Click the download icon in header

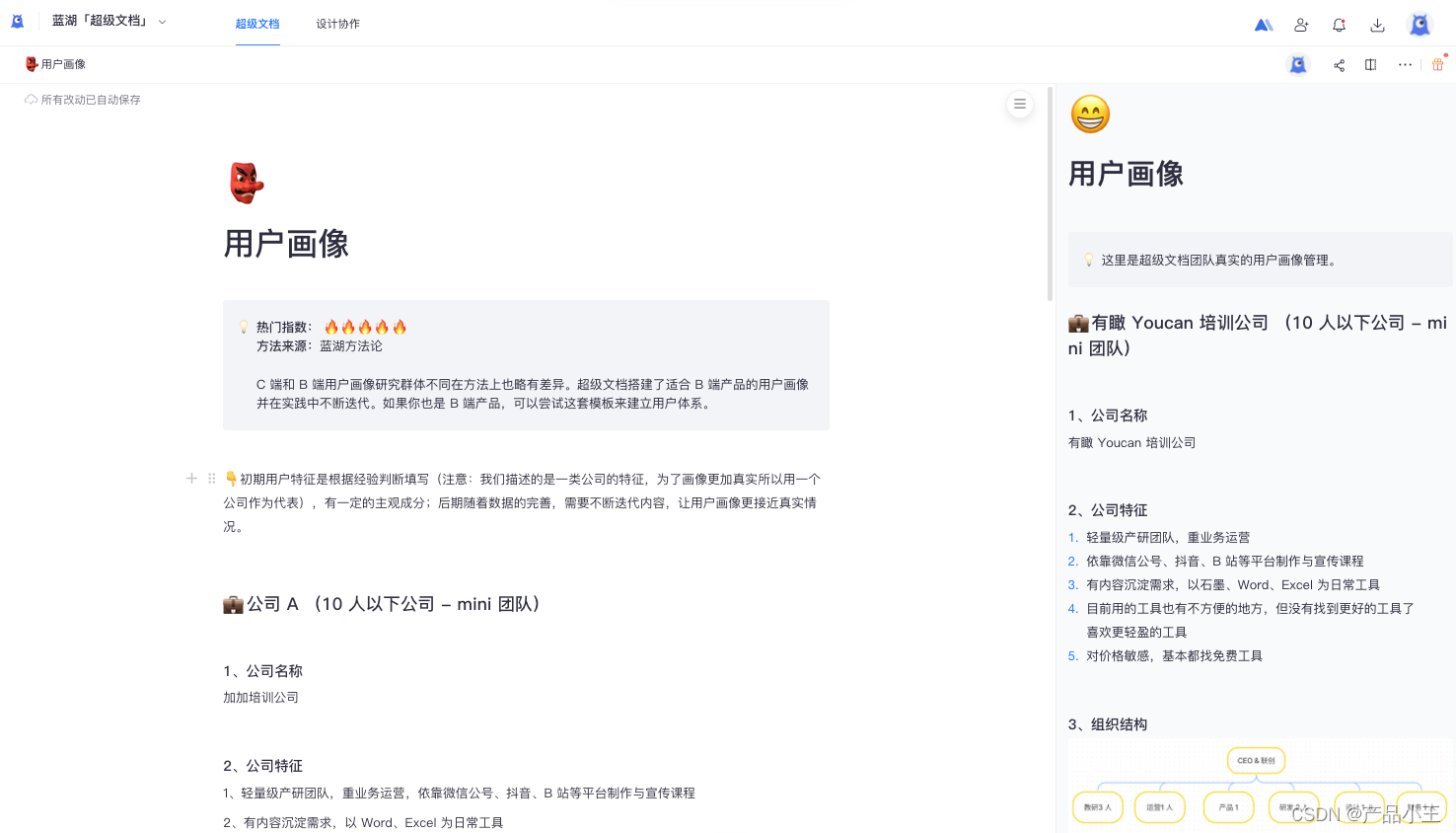(1377, 25)
